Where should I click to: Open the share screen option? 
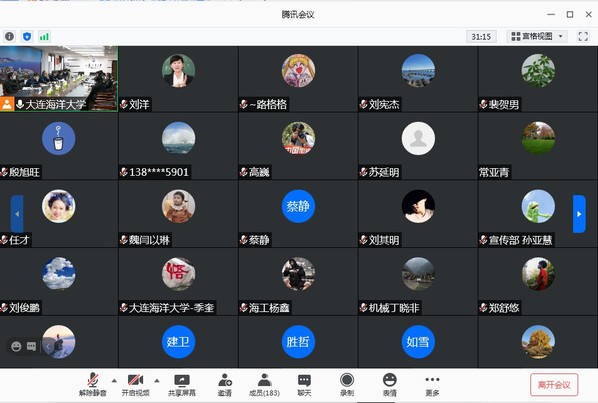click(x=182, y=385)
